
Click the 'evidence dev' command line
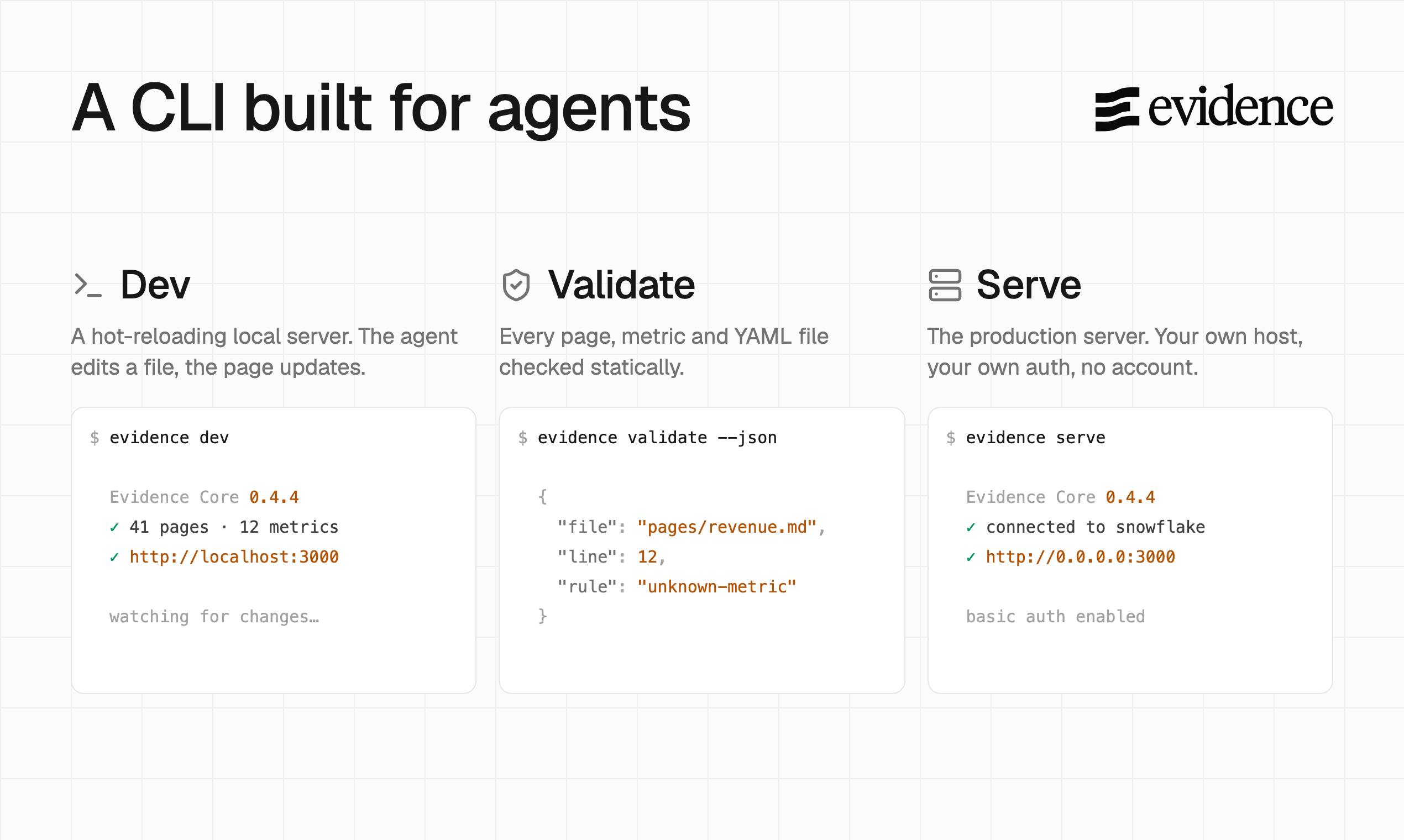(x=169, y=438)
